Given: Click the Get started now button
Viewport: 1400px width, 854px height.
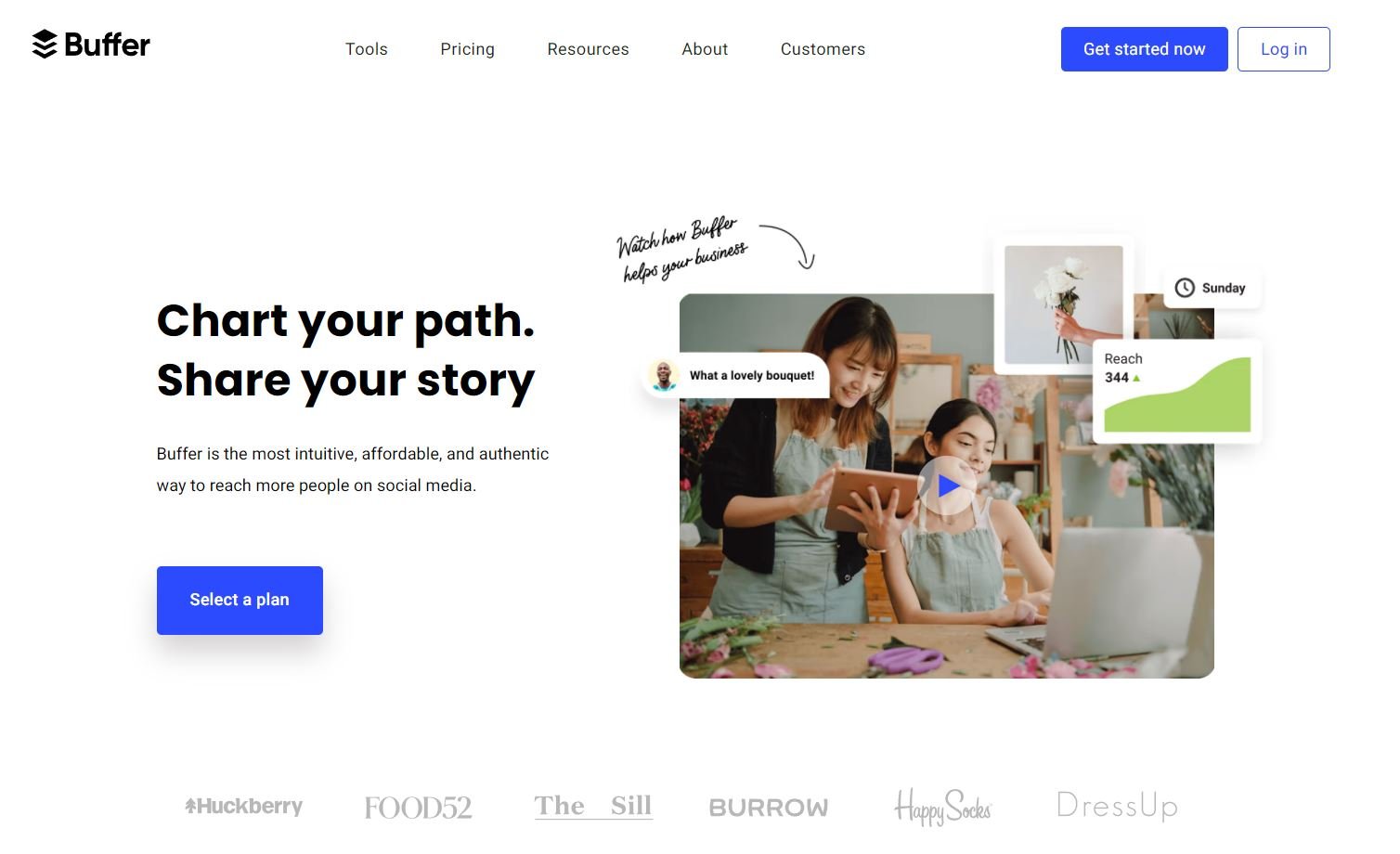Looking at the screenshot, I should coord(1144,49).
